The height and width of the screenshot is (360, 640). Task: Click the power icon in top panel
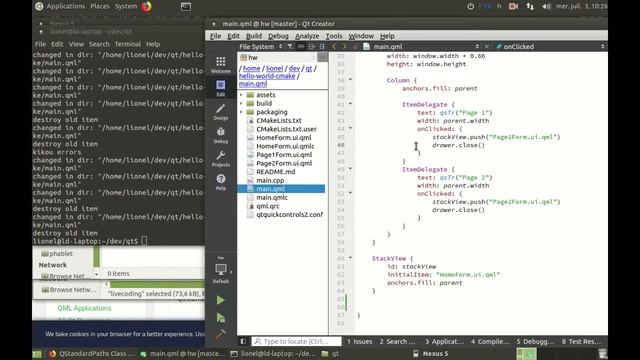click(x=471, y=6)
